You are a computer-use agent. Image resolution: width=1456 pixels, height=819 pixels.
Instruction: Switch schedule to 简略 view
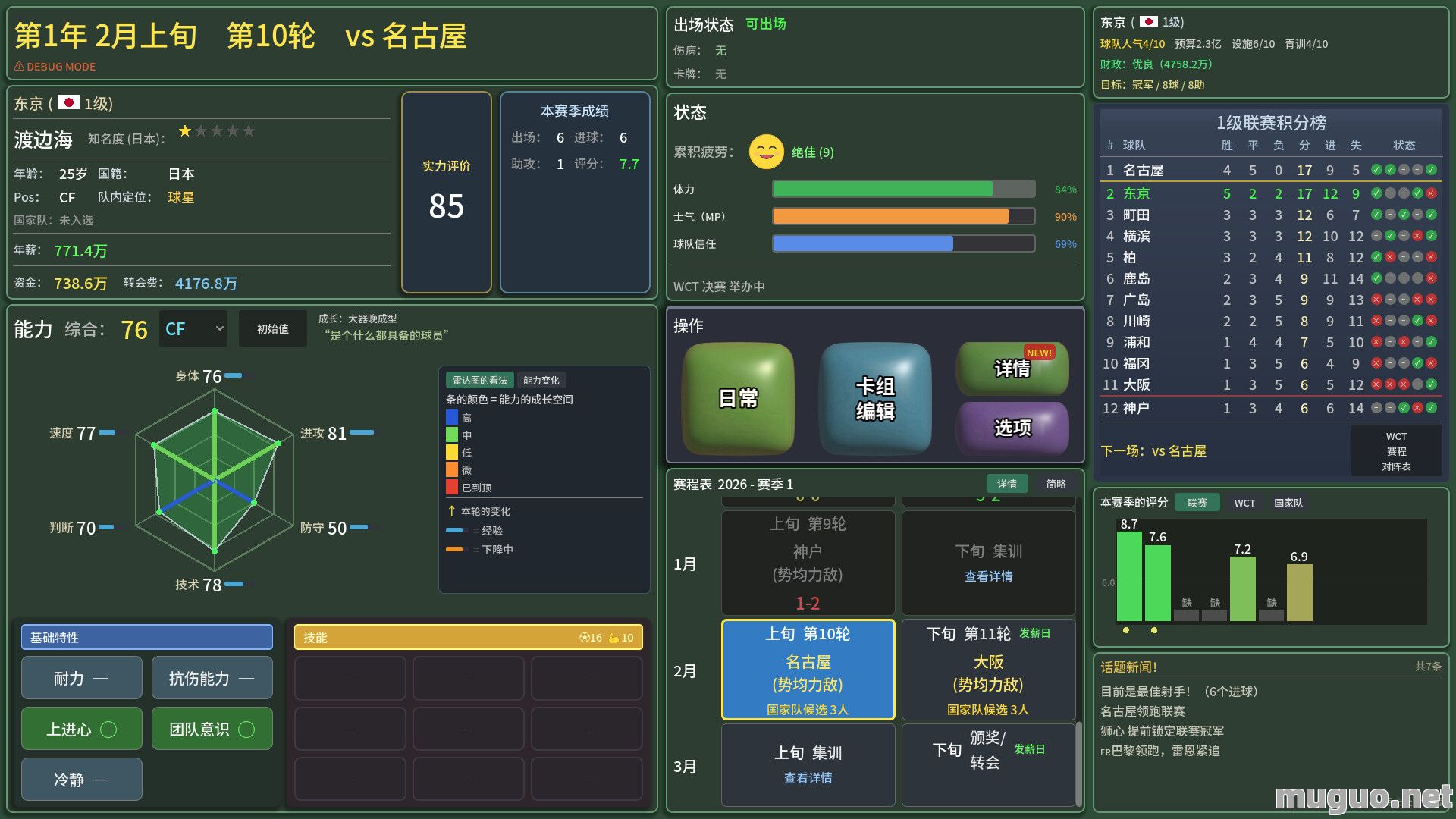(1056, 484)
